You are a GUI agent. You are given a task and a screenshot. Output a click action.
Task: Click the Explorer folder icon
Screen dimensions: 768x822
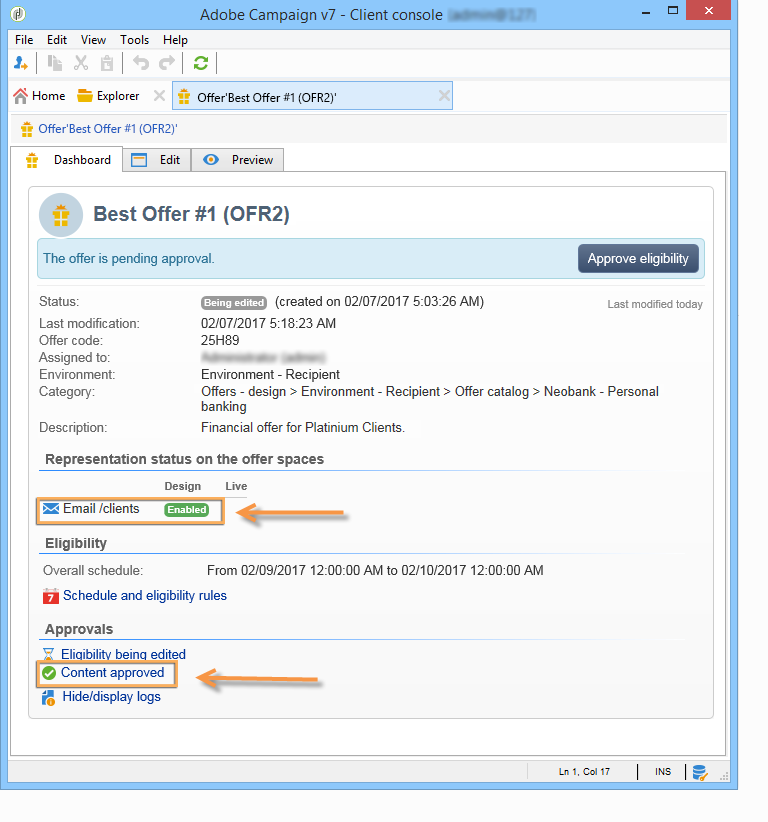(x=84, y=96)
